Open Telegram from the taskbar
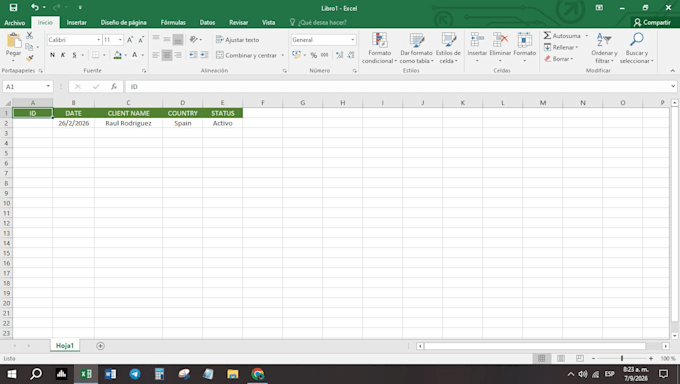Image resolution: width=680 pixels, height=384 pixels. tap(135, 374)
